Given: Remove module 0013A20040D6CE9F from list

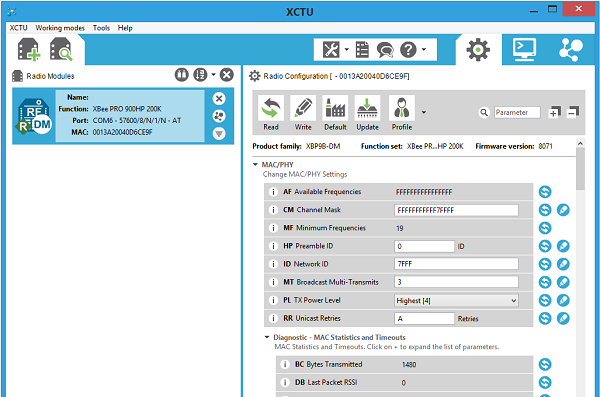Looking at the screenshot, I should point(219,99).
